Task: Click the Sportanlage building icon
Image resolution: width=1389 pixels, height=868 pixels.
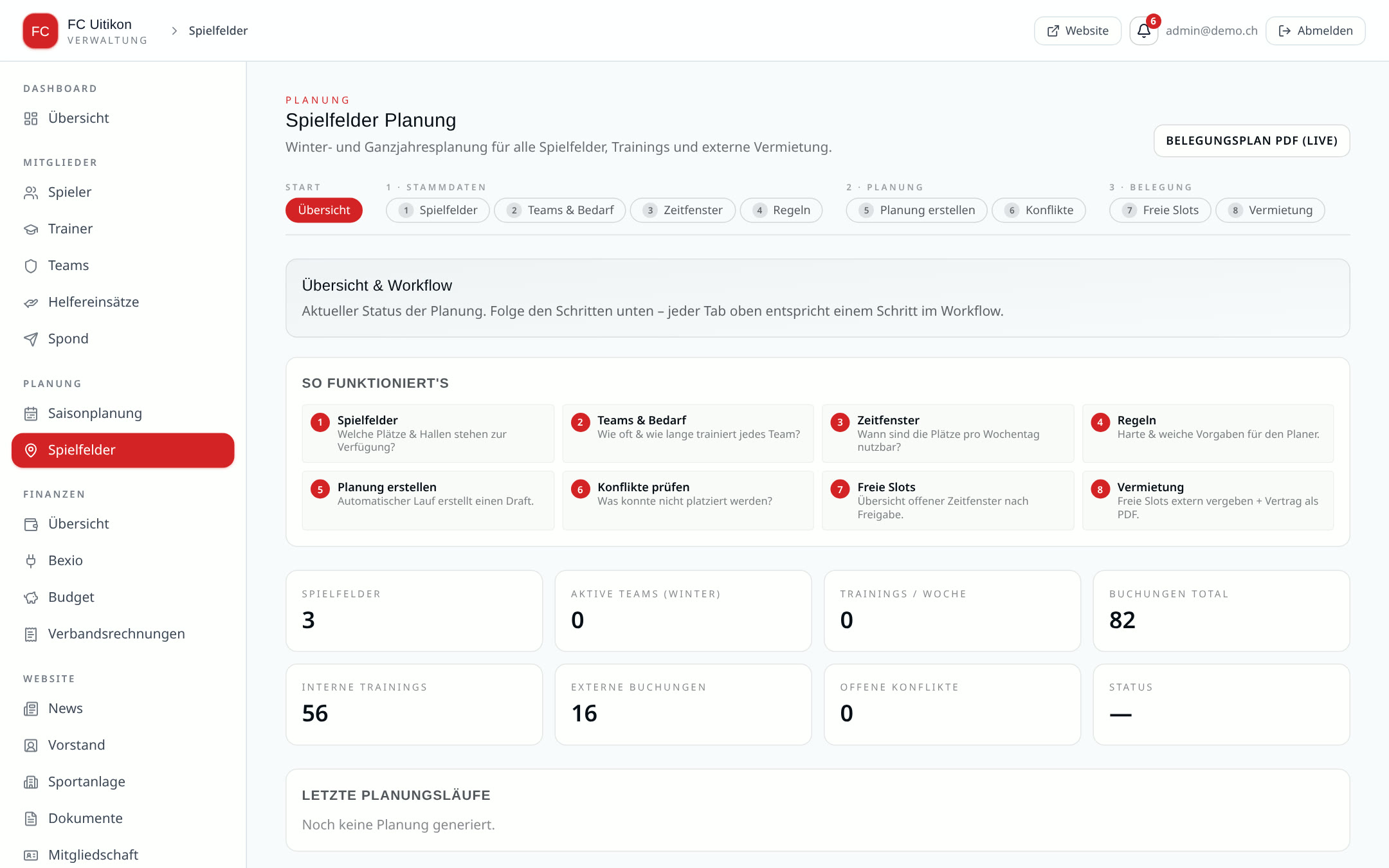Action: tap(31, 782)
